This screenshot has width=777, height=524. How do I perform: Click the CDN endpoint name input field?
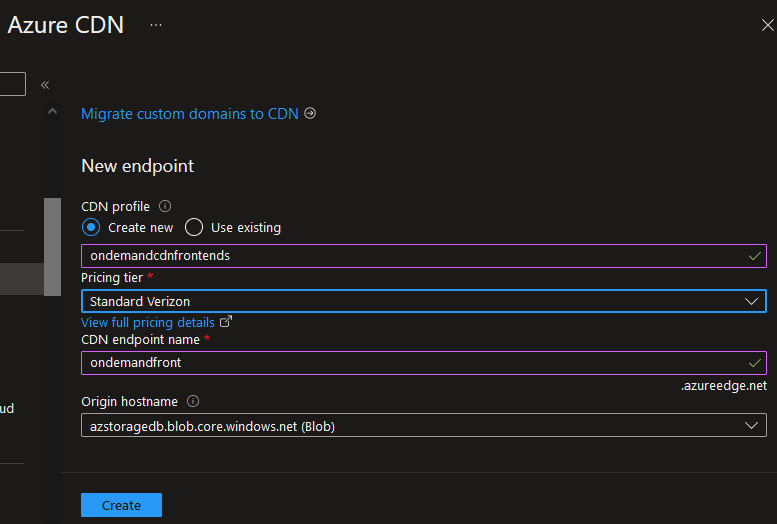pyautogui.click(x=424, y=363)
